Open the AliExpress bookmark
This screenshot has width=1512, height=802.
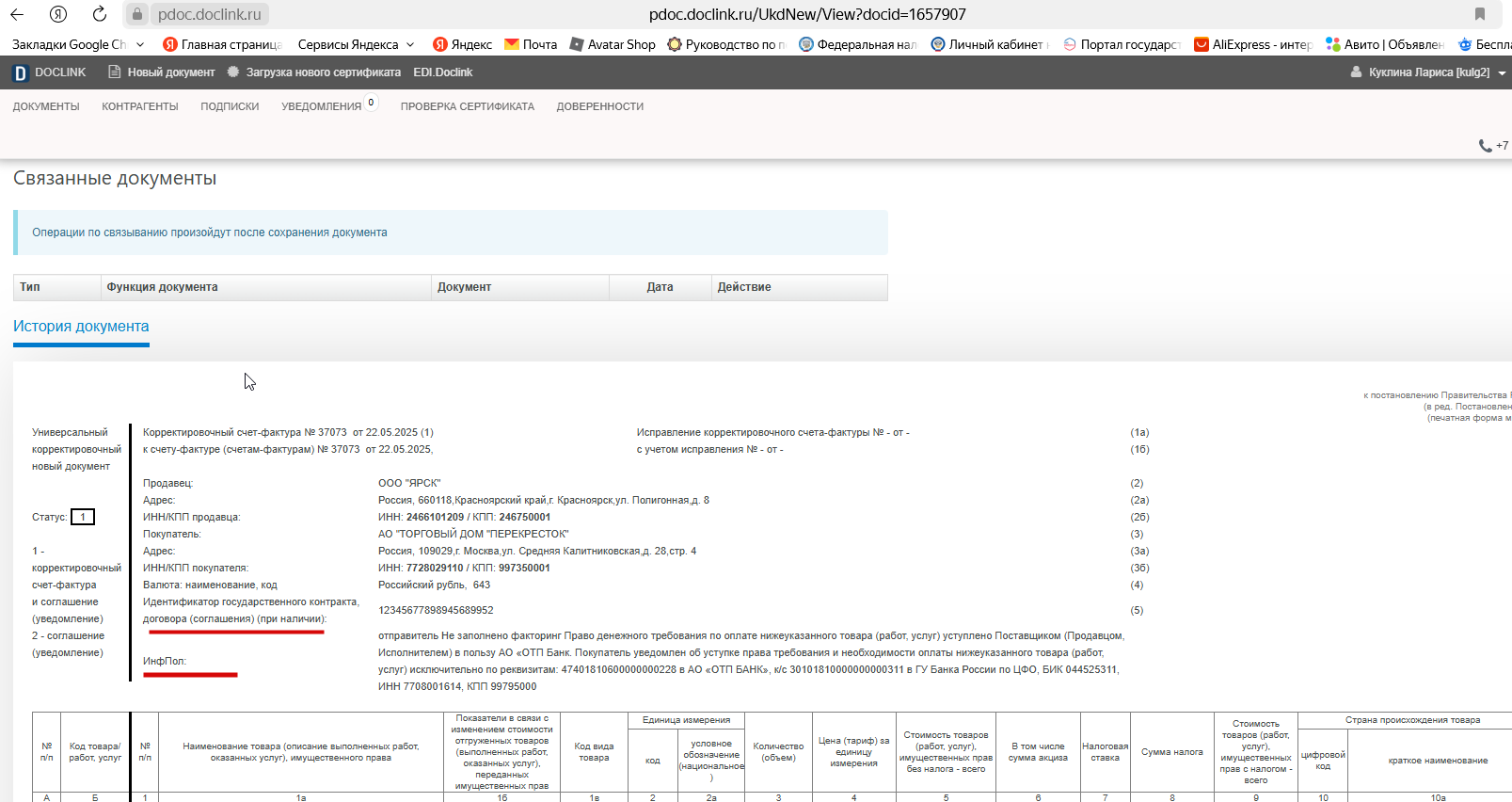1253,44
